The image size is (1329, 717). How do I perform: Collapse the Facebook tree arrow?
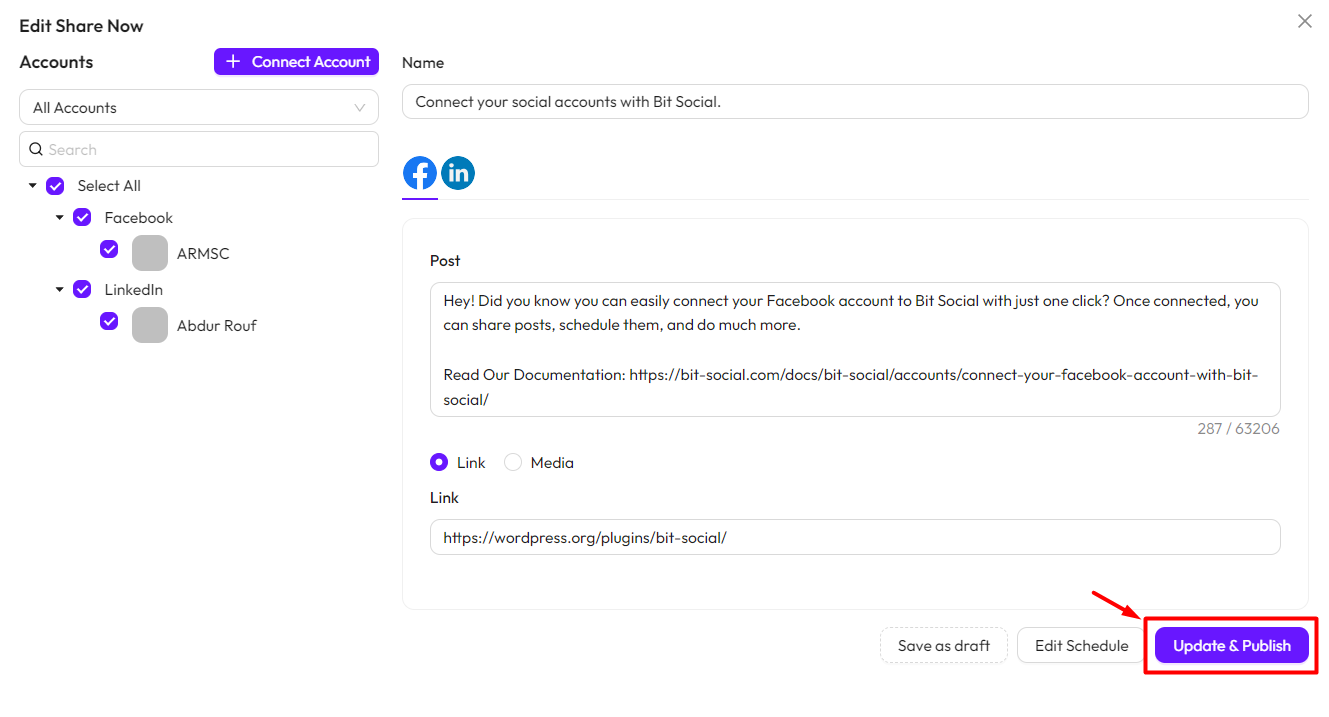coord(60,217)
